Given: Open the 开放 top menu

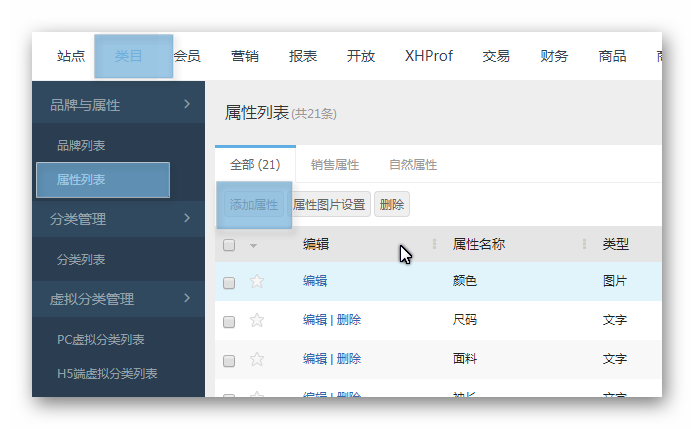Looking at the screenshot, I should coord(361,56).
